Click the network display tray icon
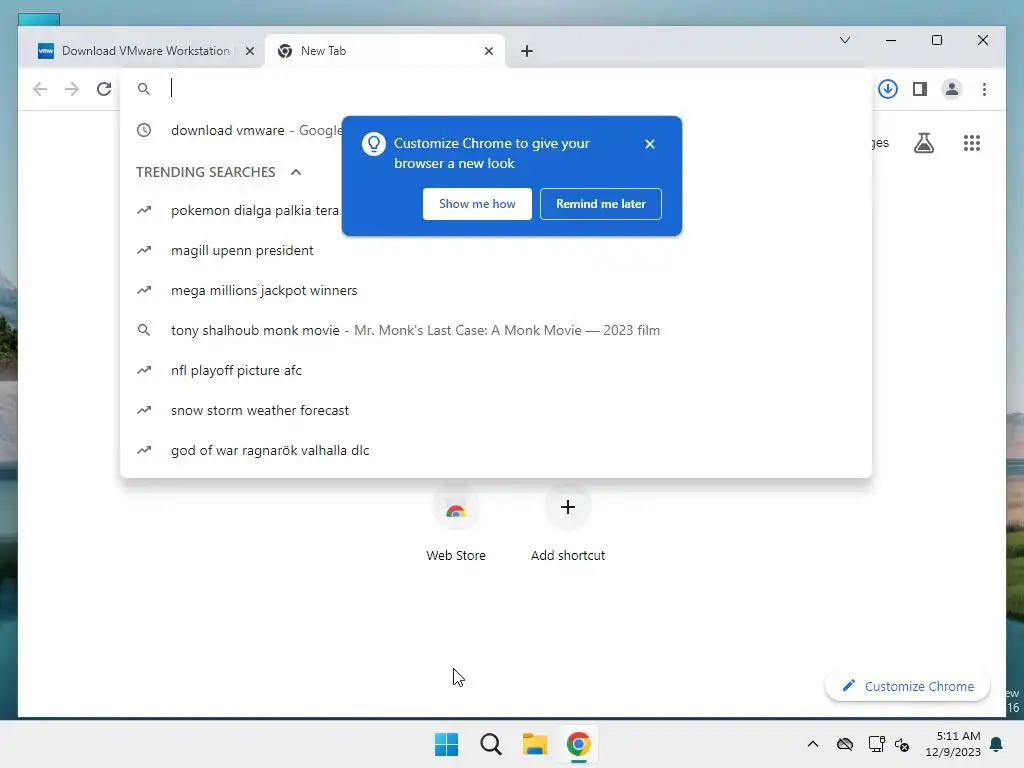The image size is (1024, 768). point(876,744)
